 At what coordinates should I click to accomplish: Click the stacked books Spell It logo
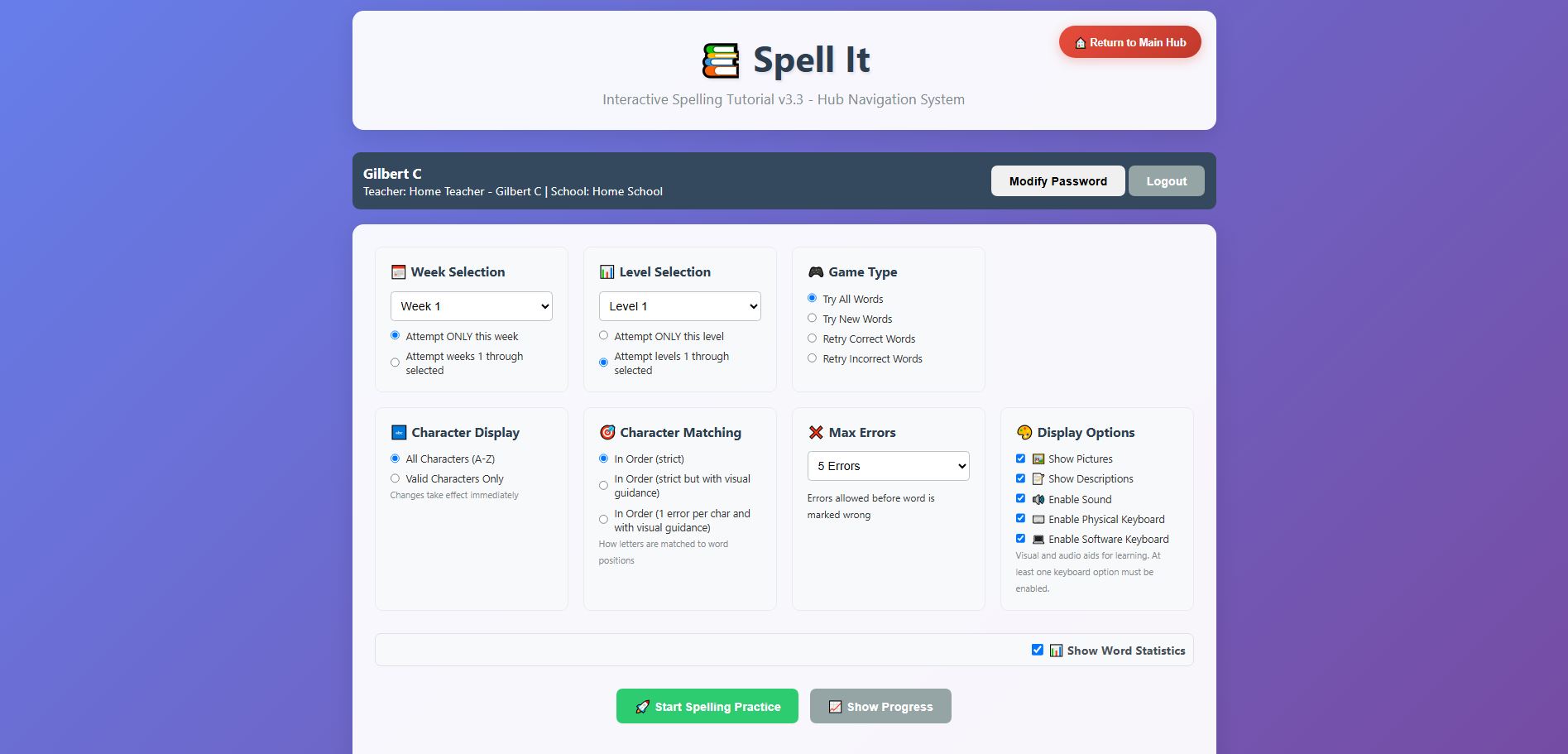[x=720, y=60]
